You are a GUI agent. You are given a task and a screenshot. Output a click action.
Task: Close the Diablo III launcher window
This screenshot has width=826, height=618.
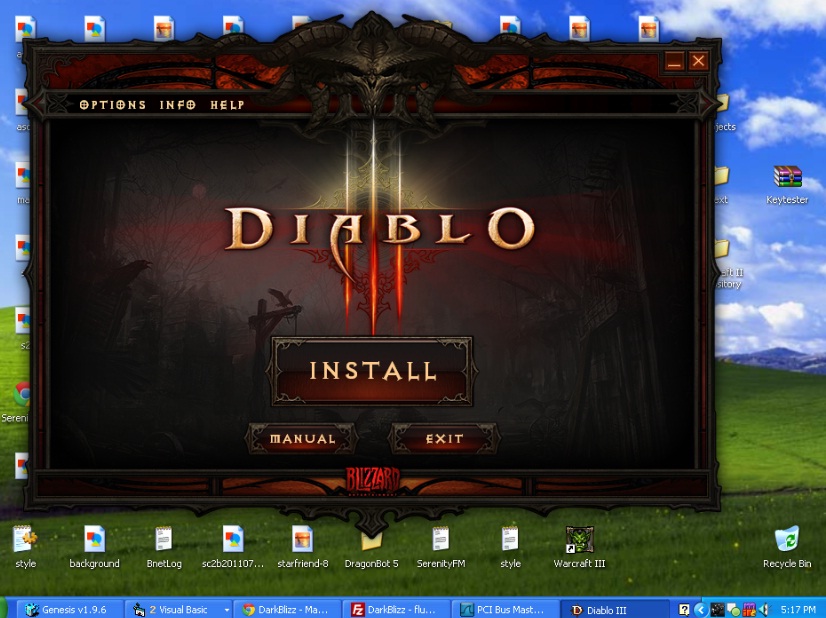(699, 61)
